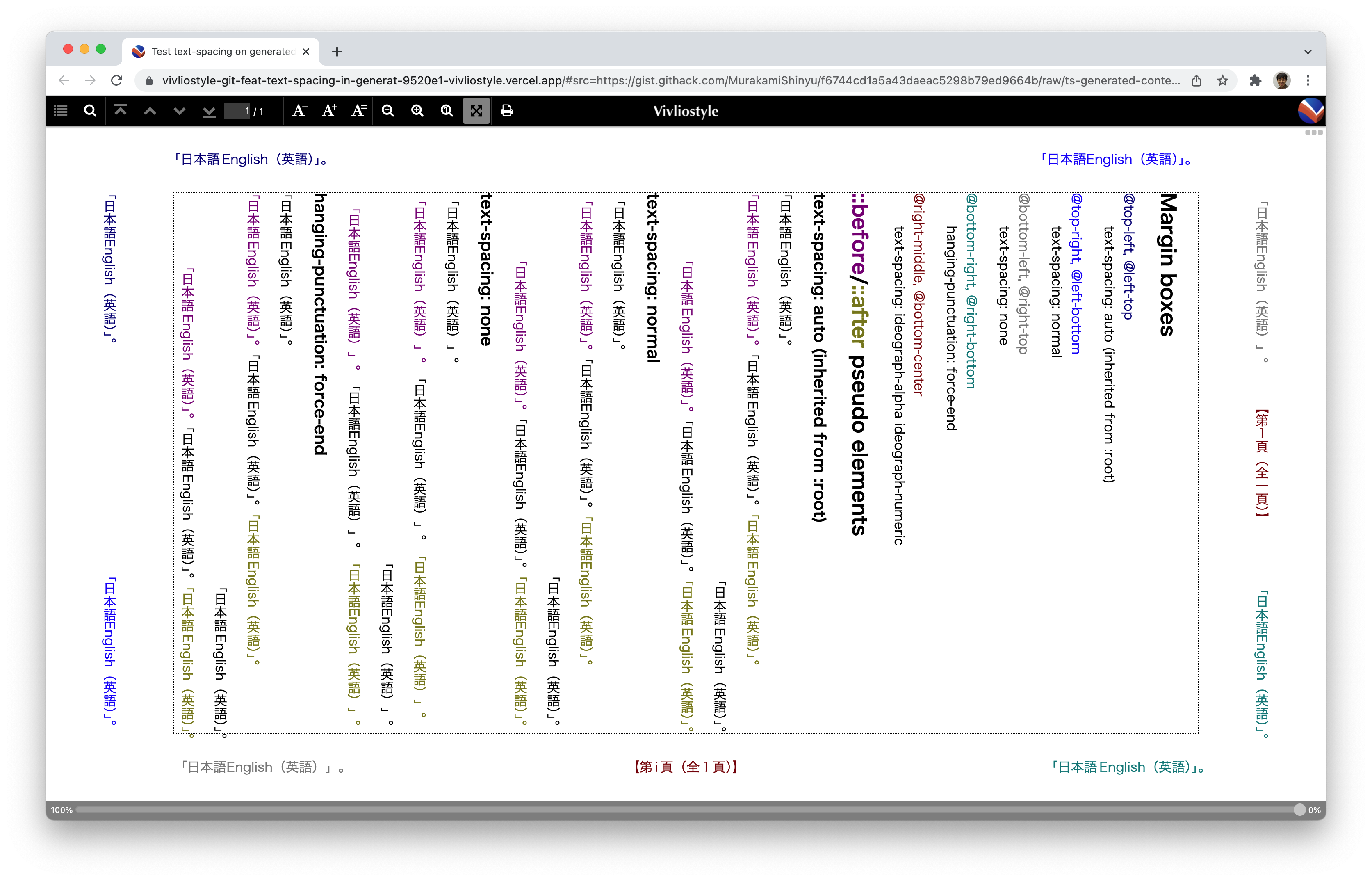The height and width of the screenshot is (881, 1372).
Task: Go to the previous page with the up chevron
Action: (150, 110)
